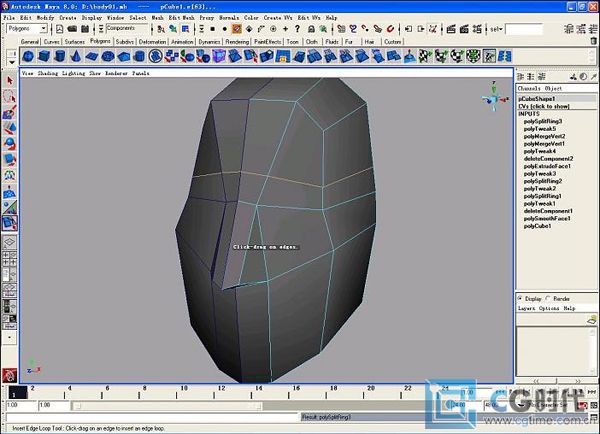
Task: Open the Panels menu in viewport
Action: pos(140,73)
